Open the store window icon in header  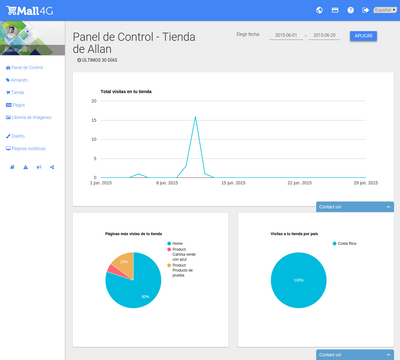tap(335, 10)
